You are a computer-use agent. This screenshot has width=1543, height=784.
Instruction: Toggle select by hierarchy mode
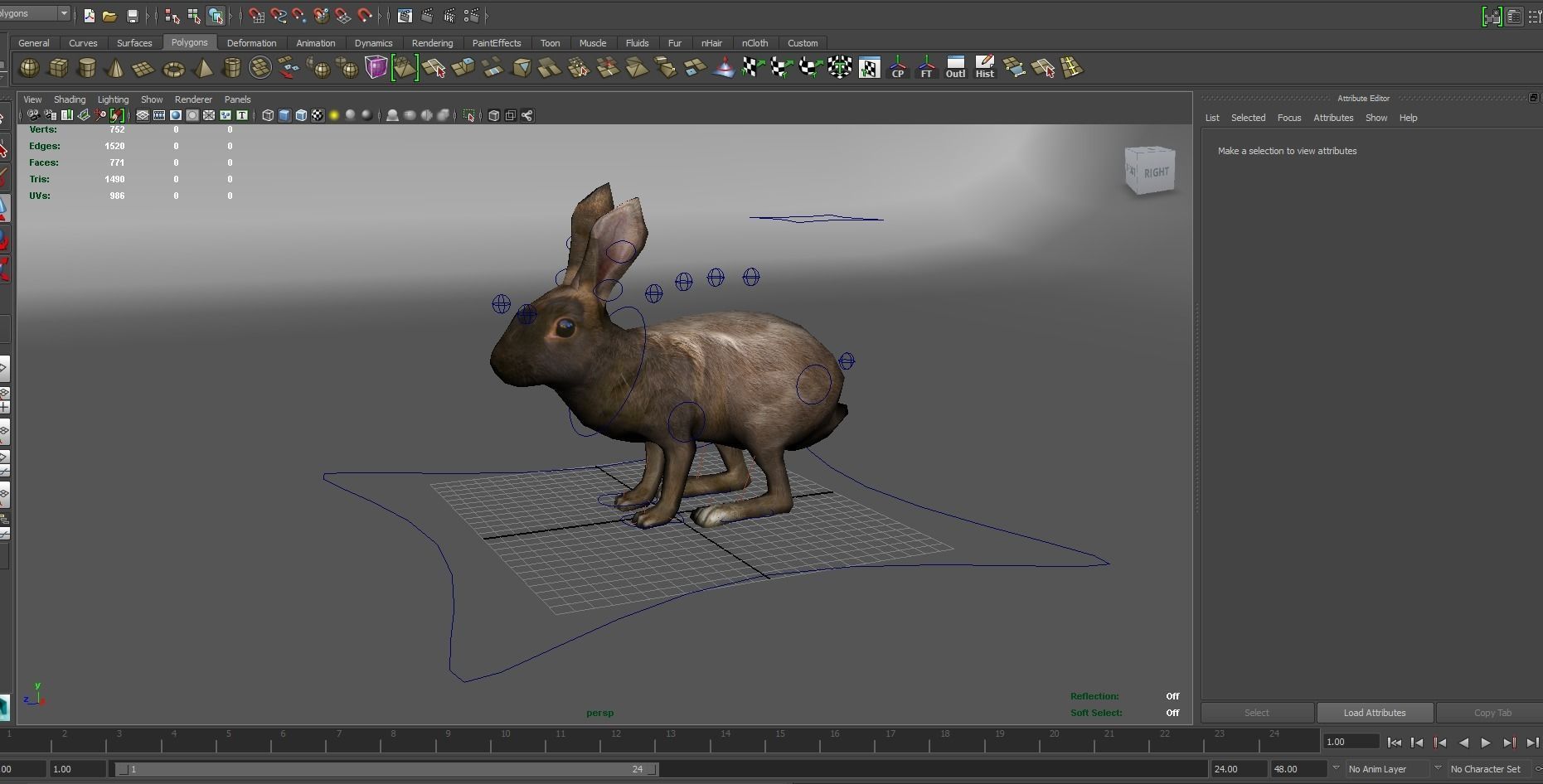click(172, 16)
